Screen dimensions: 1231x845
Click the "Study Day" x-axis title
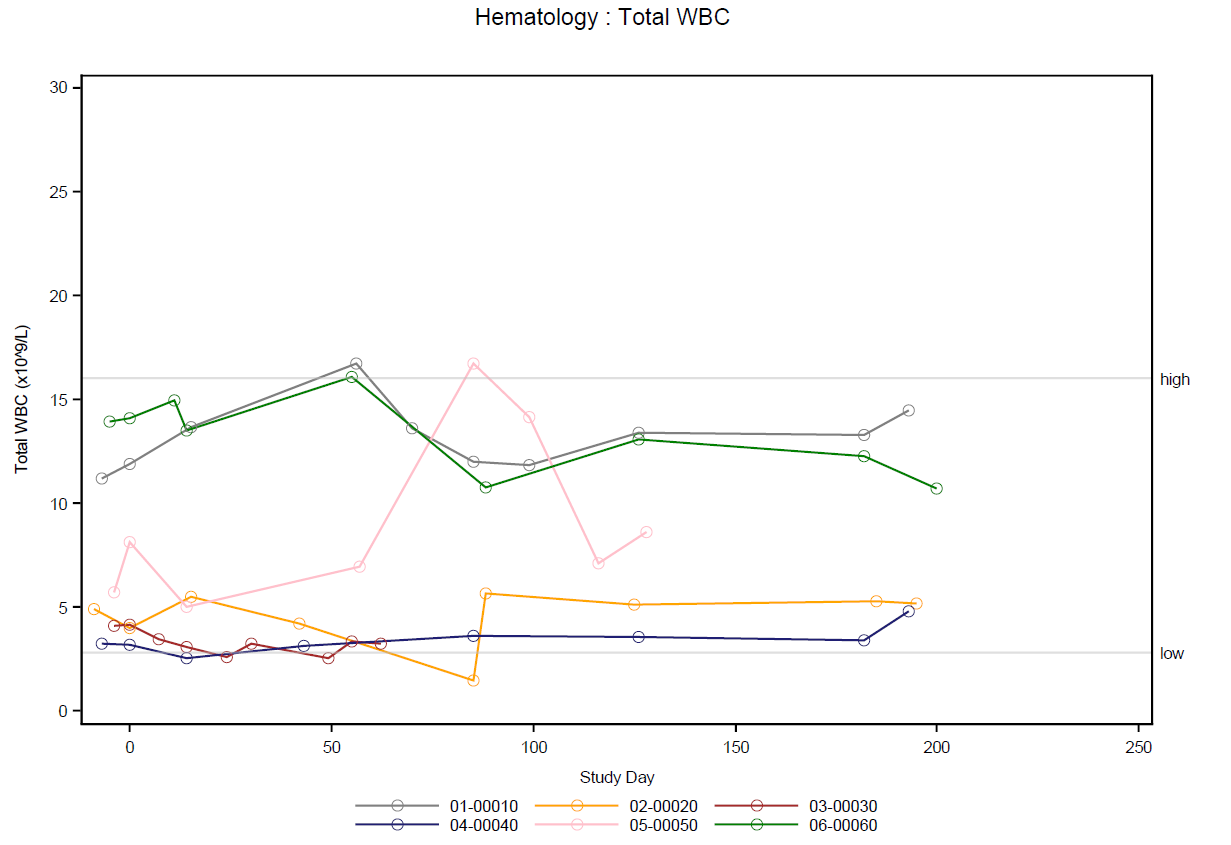(617, 777)
